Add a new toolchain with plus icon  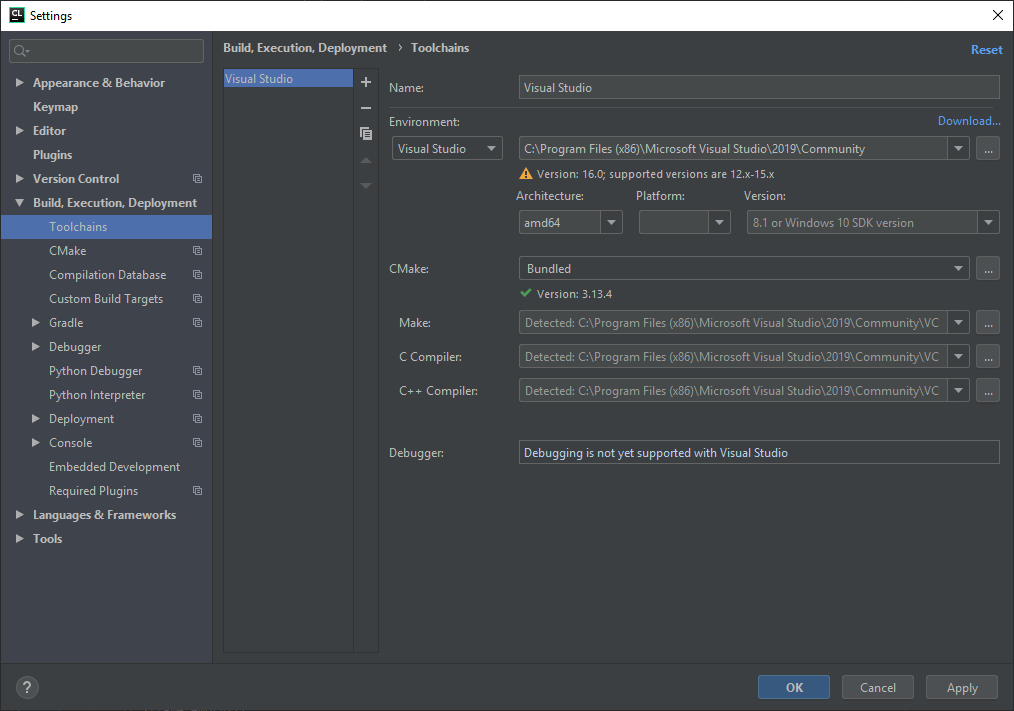coord(365,82)
